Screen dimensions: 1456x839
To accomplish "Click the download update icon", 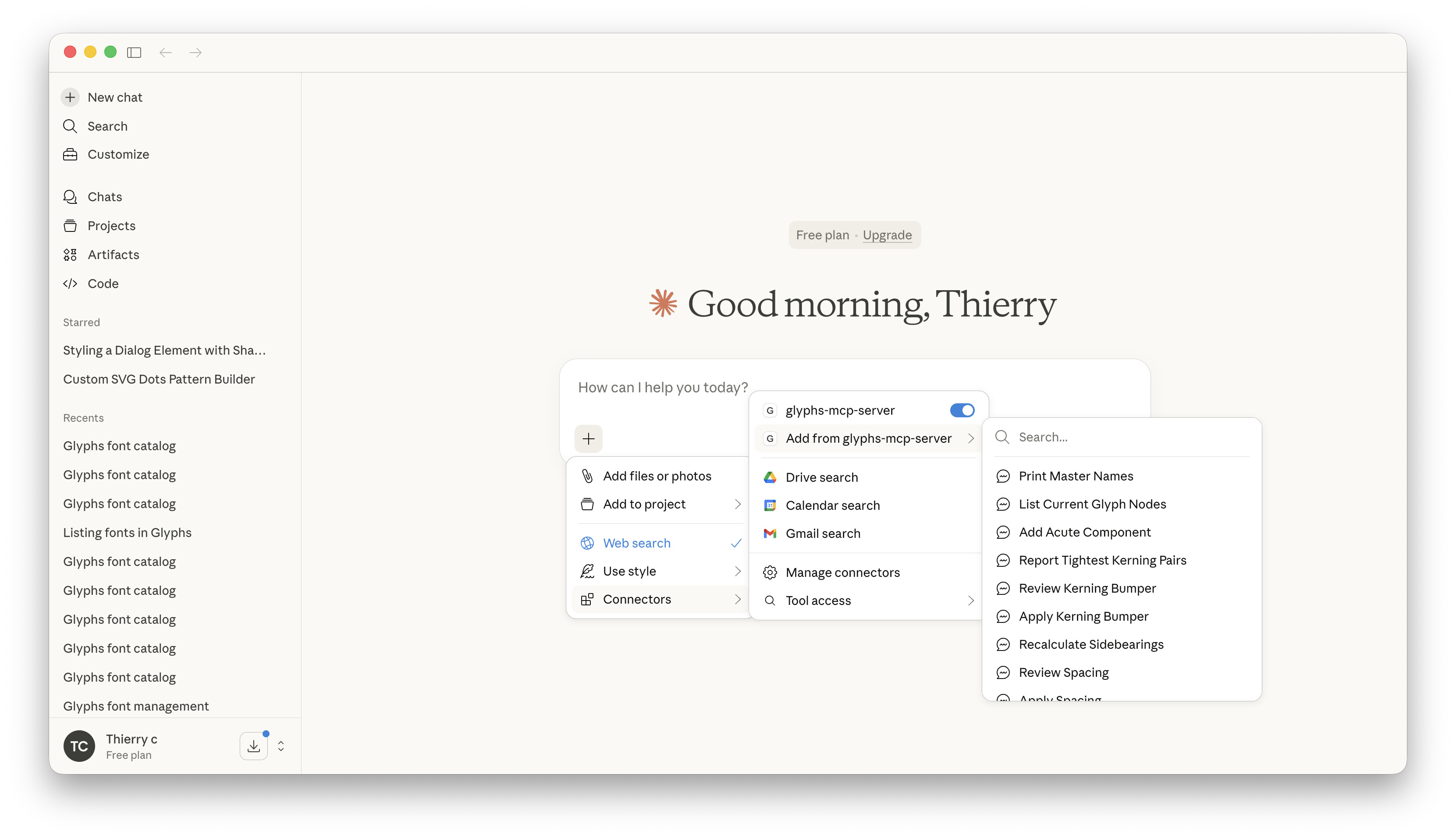I will 253,746.
